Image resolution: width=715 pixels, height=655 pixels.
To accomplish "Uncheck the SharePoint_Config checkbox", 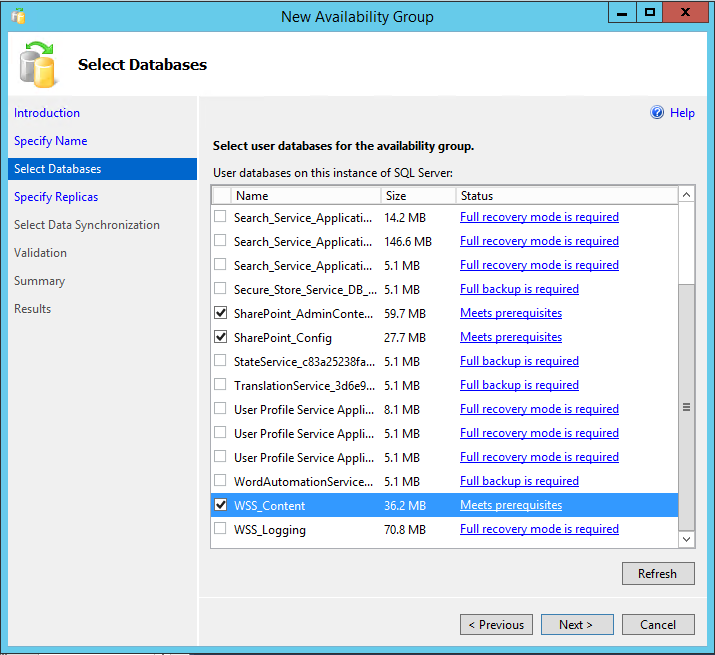I will pyautogui.click(x=220, y=337).
